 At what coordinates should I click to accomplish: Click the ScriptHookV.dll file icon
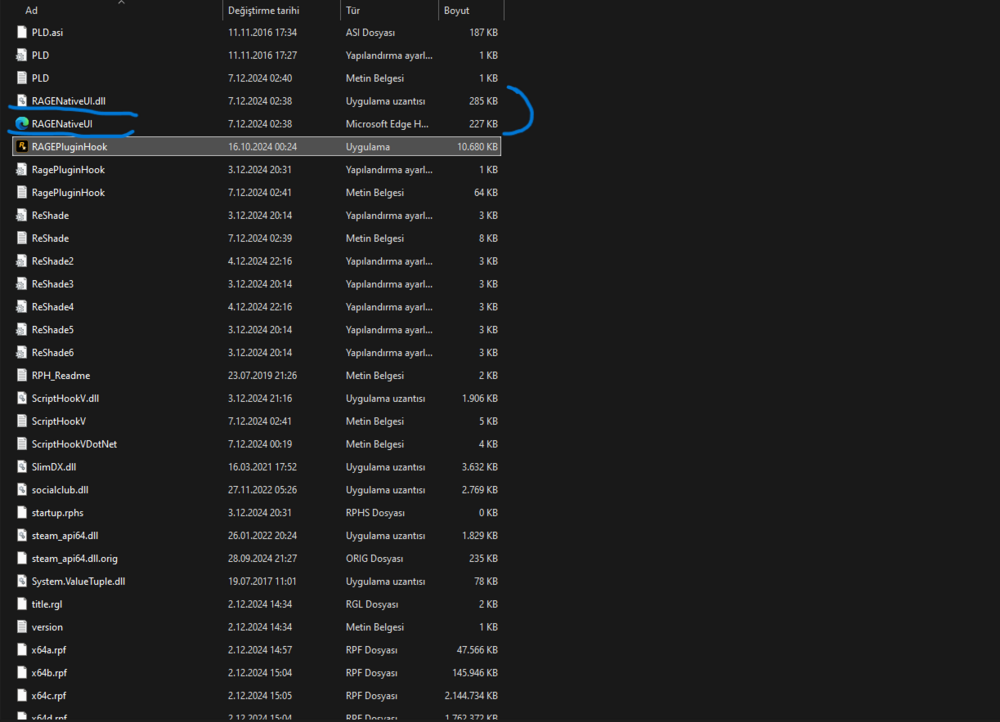(x=22, y=398)
